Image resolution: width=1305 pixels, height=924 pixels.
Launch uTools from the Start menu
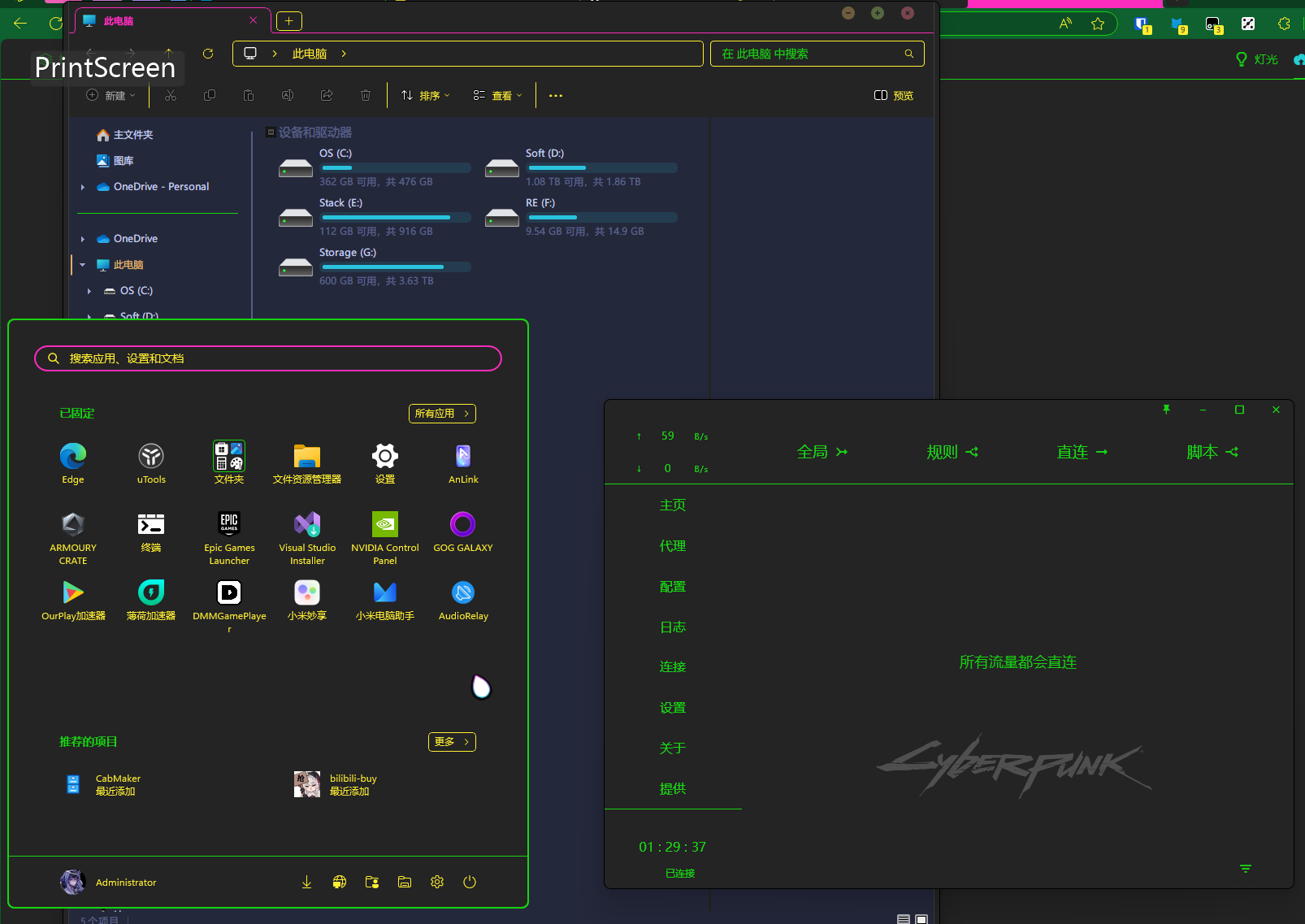pyautogui.click(x=151, y=463)
